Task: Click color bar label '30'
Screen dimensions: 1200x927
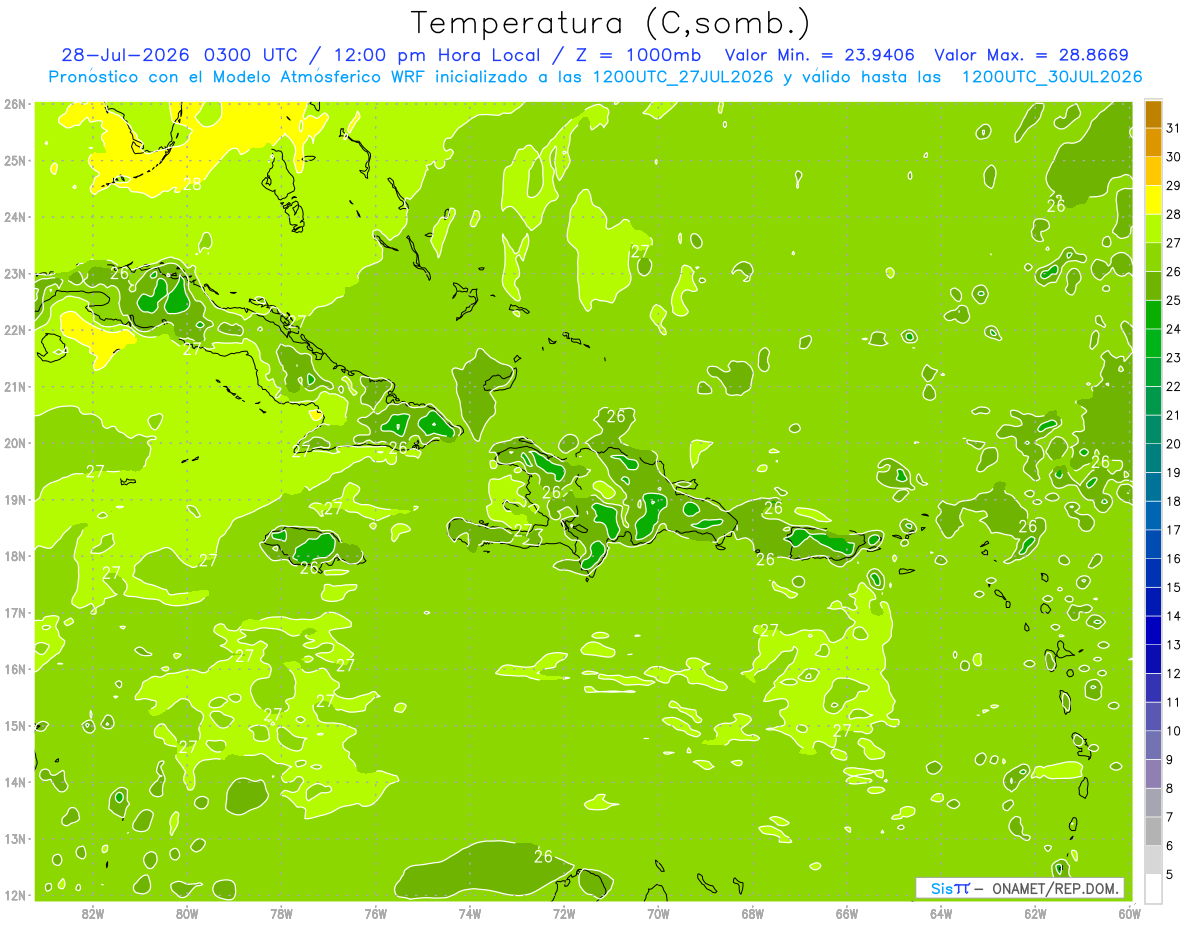Action: (1173, 157)
